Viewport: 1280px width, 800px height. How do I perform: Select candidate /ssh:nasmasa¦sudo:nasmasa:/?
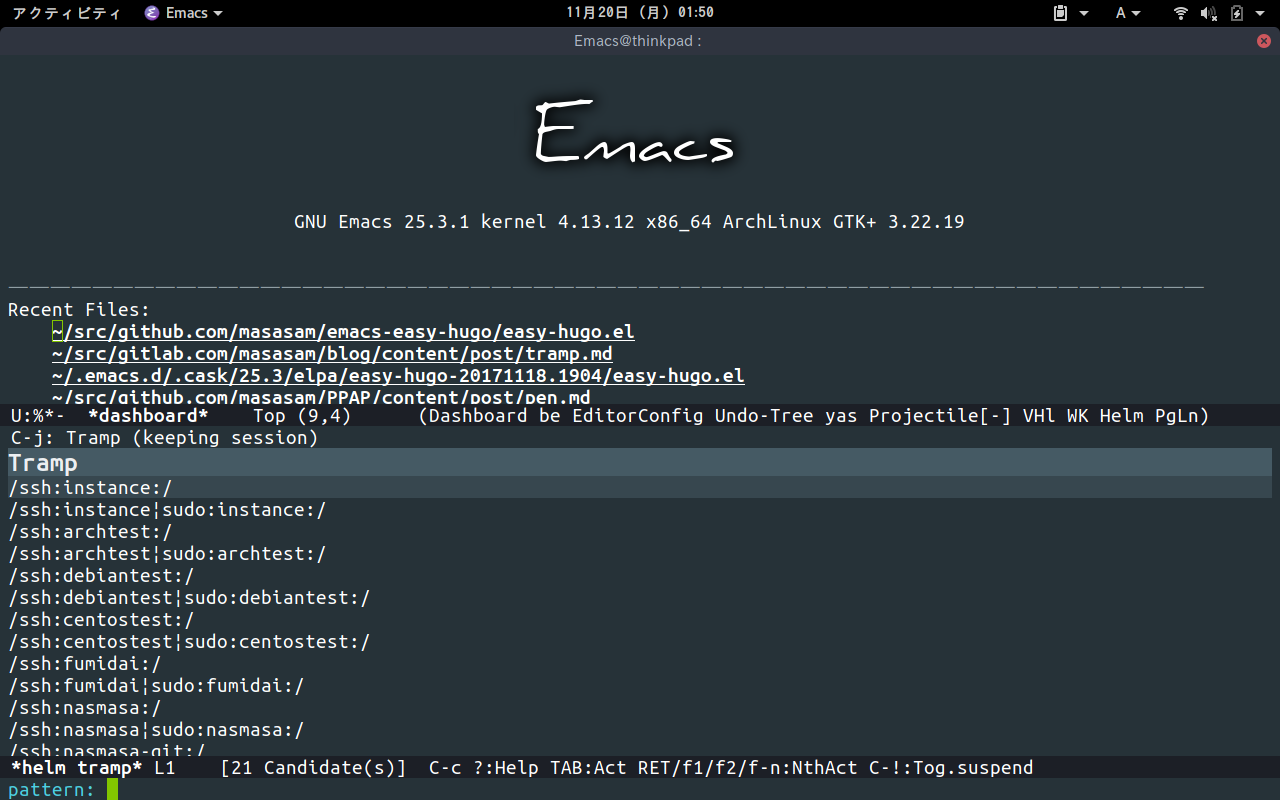157,730
